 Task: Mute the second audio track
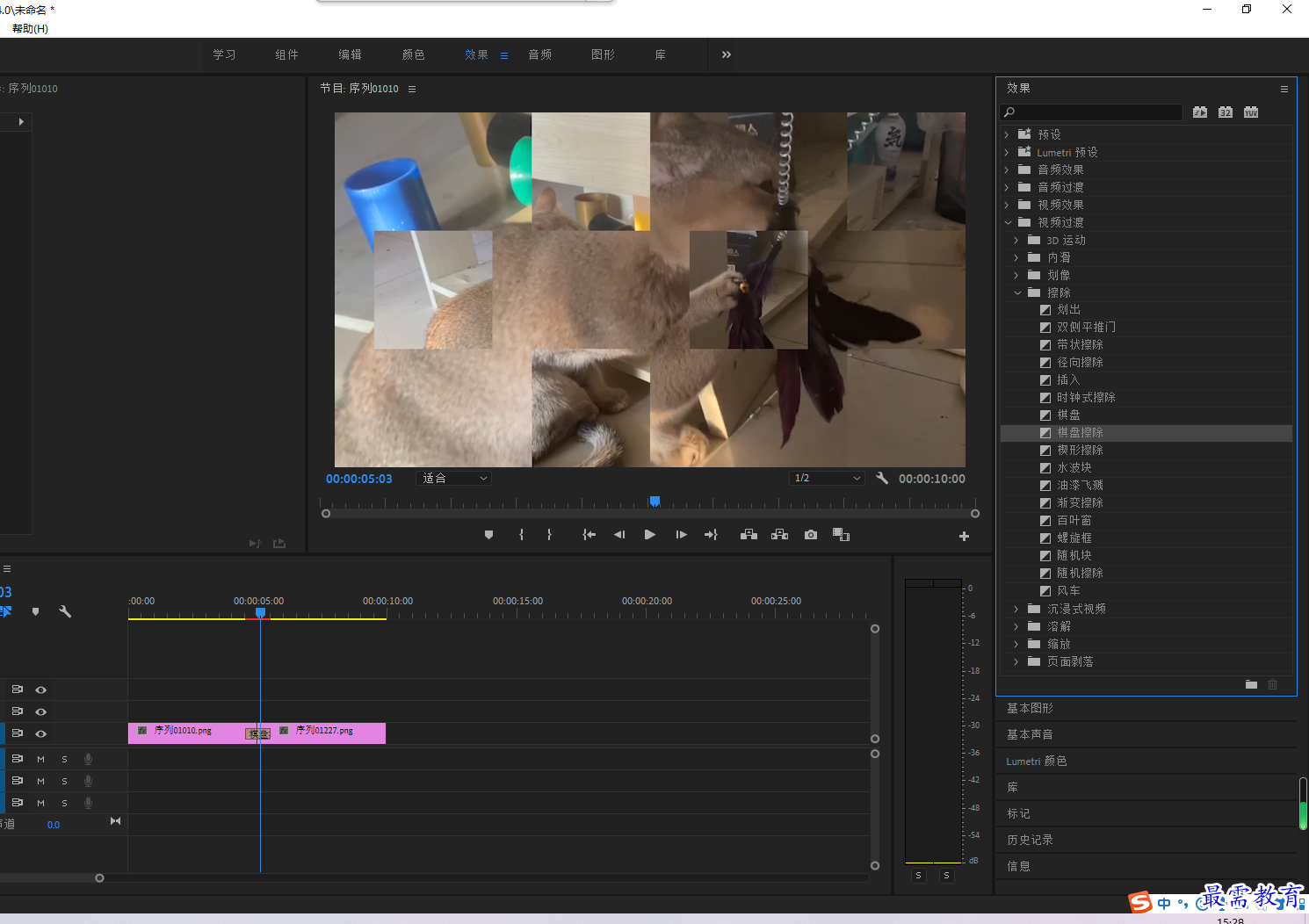point(40,781)
